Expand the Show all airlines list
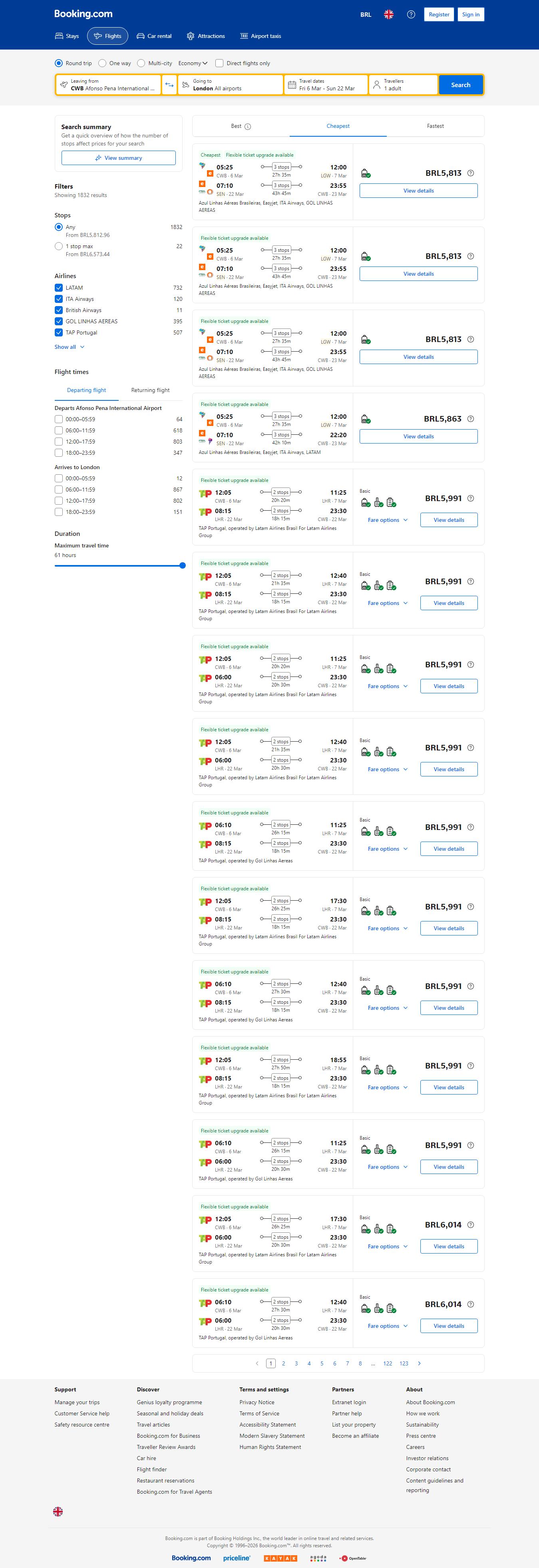This screenshot has height=1568, width=539. [x=70, y=347]
